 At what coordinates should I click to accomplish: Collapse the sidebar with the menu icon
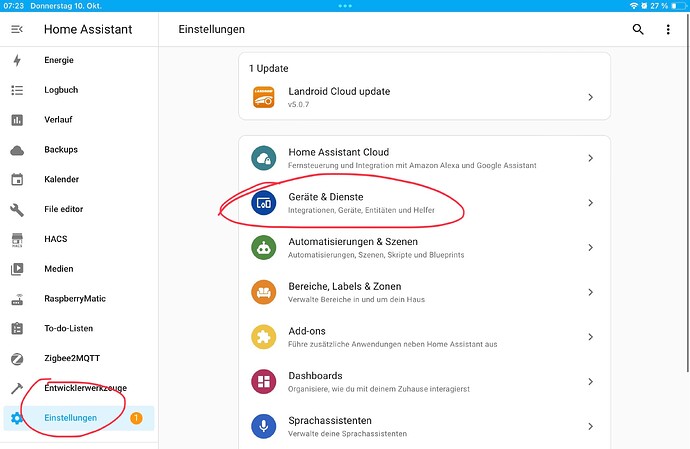click(16, 30)
